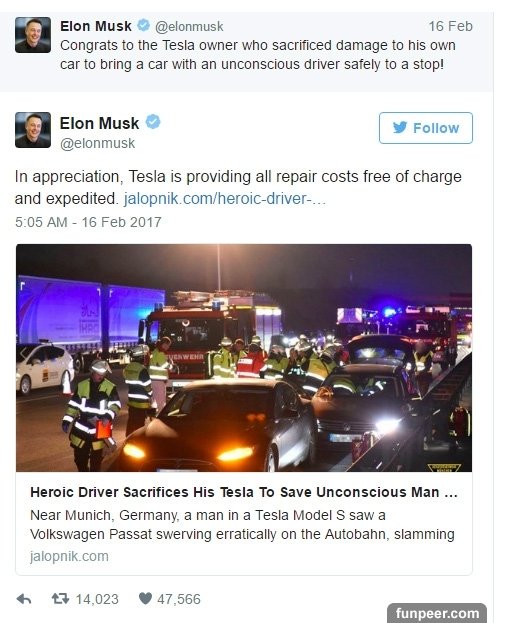Like the tweet with the heart icon
This screenshot has width=507, height=623.
[x=145, y=598]
